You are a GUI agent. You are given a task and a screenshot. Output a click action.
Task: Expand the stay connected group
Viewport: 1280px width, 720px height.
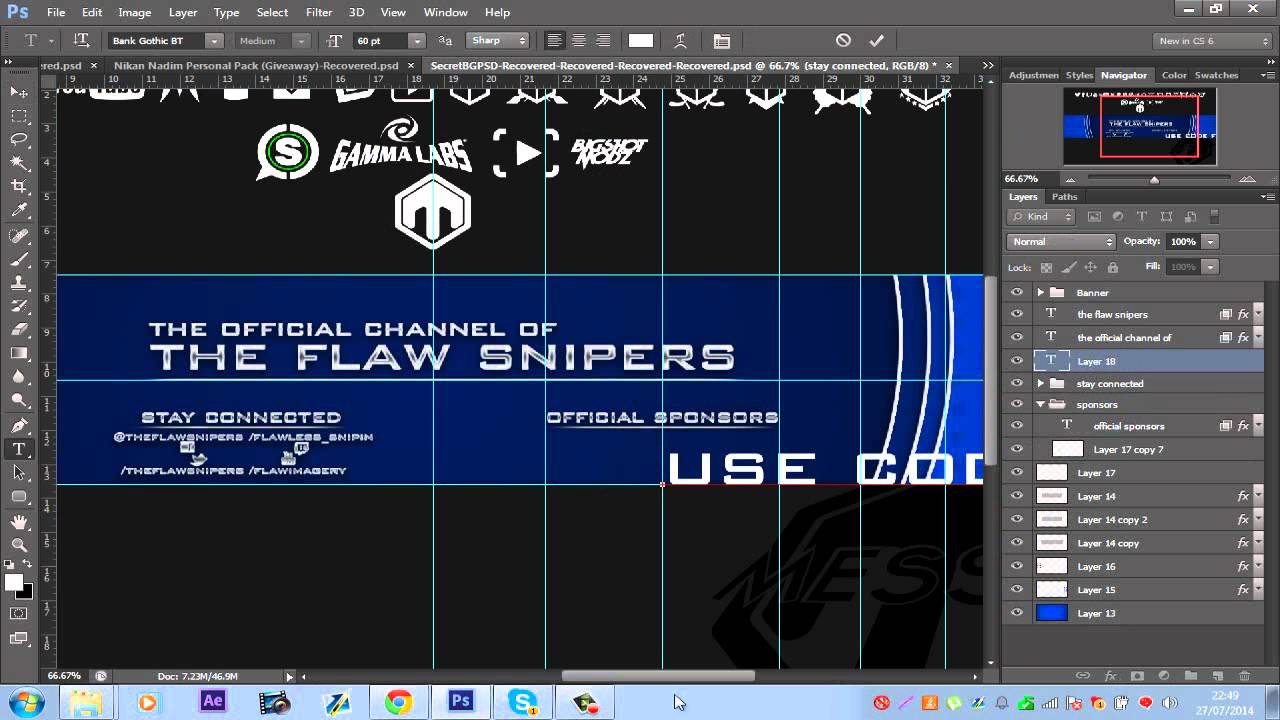[1040, 383]
